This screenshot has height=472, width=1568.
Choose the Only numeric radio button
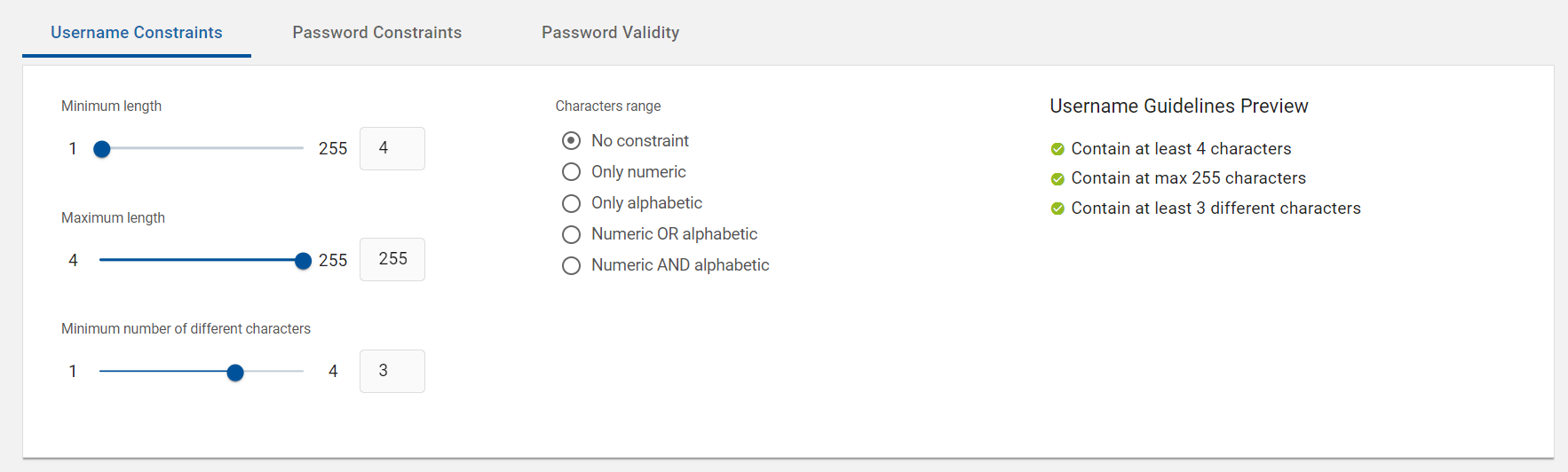pyautogui.click(x=572, y=172)
